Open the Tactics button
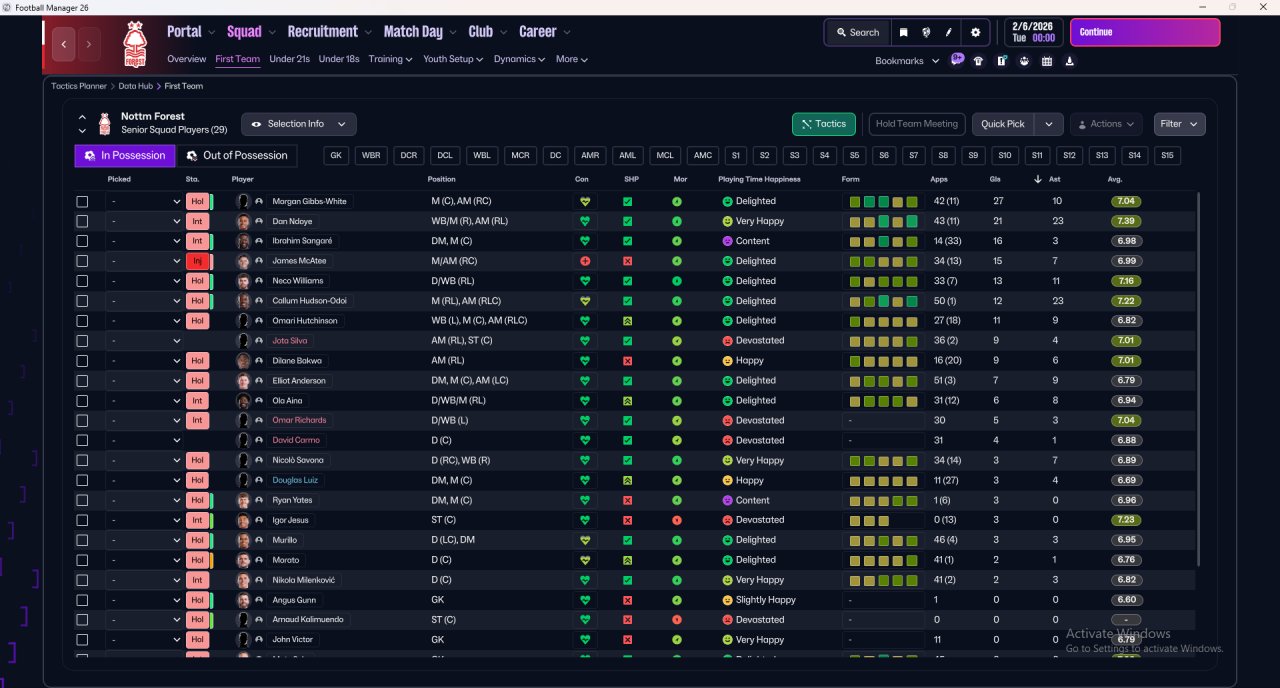 (823, 124)
